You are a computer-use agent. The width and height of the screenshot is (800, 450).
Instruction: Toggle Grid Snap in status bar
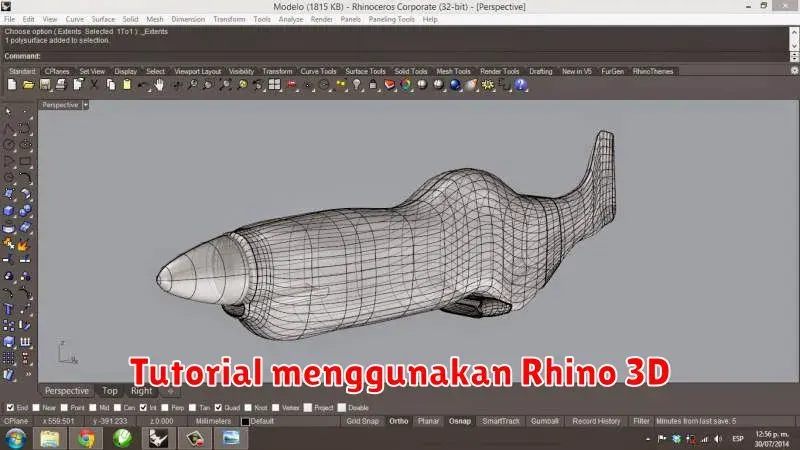[362, 421]
